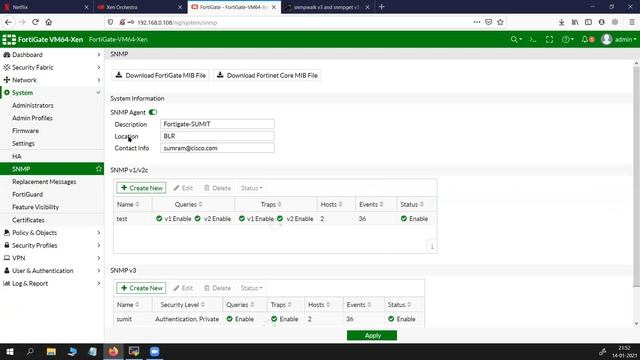Open the browser hamburger menu

[632, 22]
